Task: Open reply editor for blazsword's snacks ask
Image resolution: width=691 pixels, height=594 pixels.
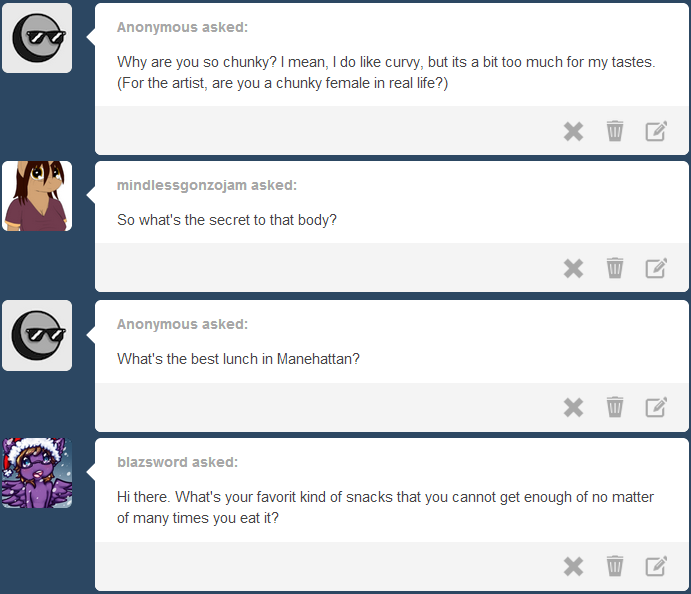Action: tap(656, 566)
